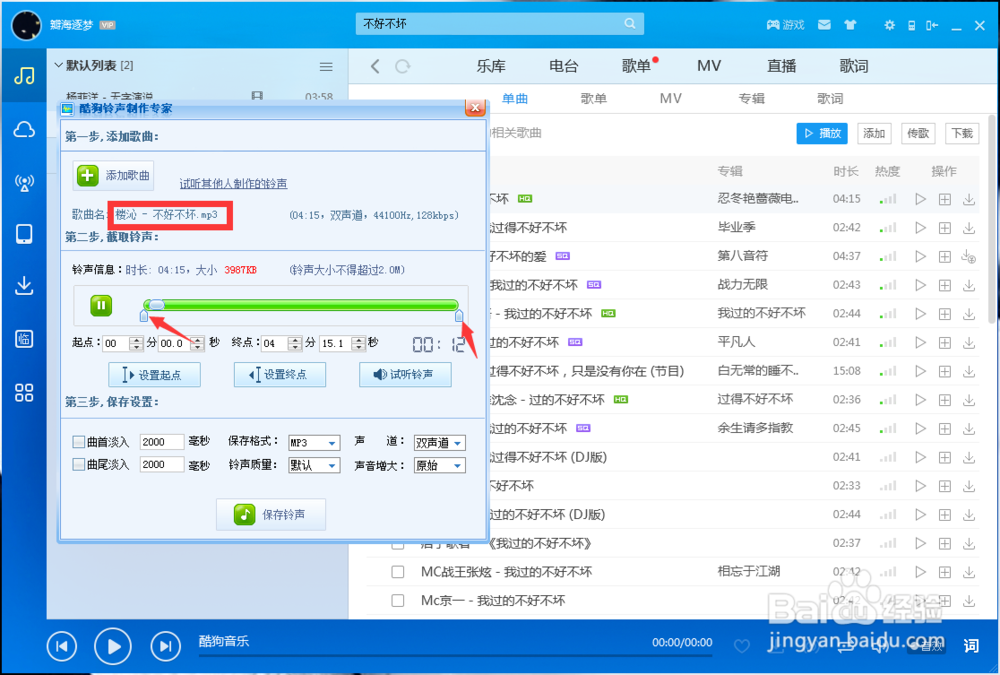Image resolution: width=1000 pixels, height=675 pixels.
Task: Open the settings gear icon
Action: click(890, 25)
